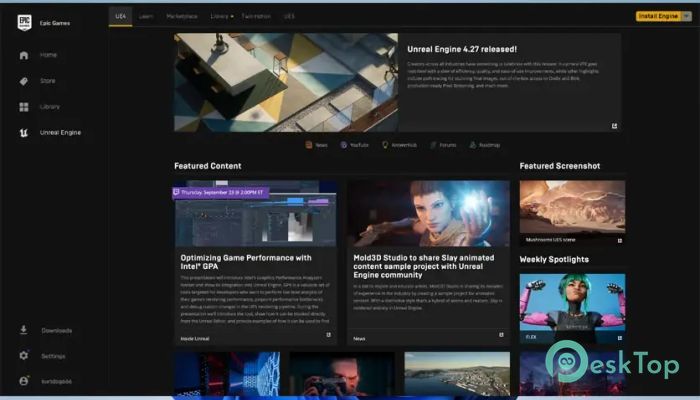The width and height of the screenshot is (700, 400).
Task: Go to Store in the sidebar
Action: point(48,81)
